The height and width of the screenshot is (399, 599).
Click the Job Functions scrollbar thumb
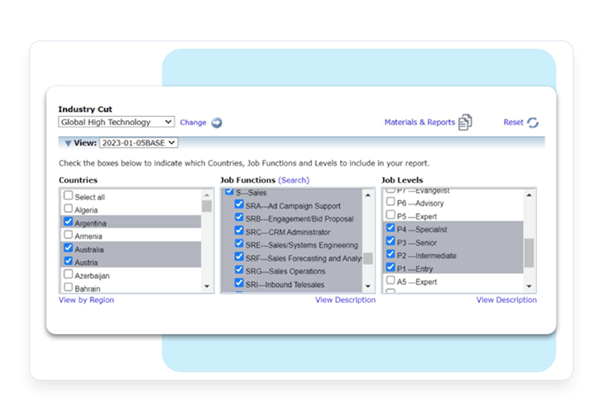[368, 258]
